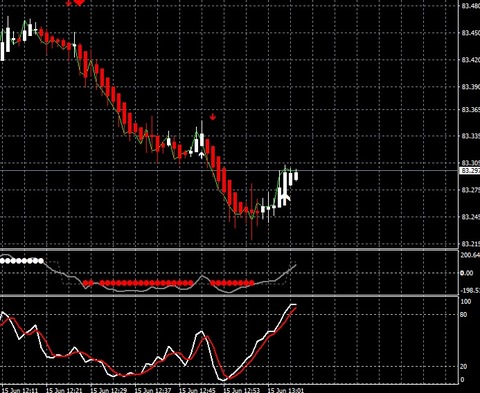Click the 83.42 price scale label
Screen dimensions: 480x393
(471, 60)
